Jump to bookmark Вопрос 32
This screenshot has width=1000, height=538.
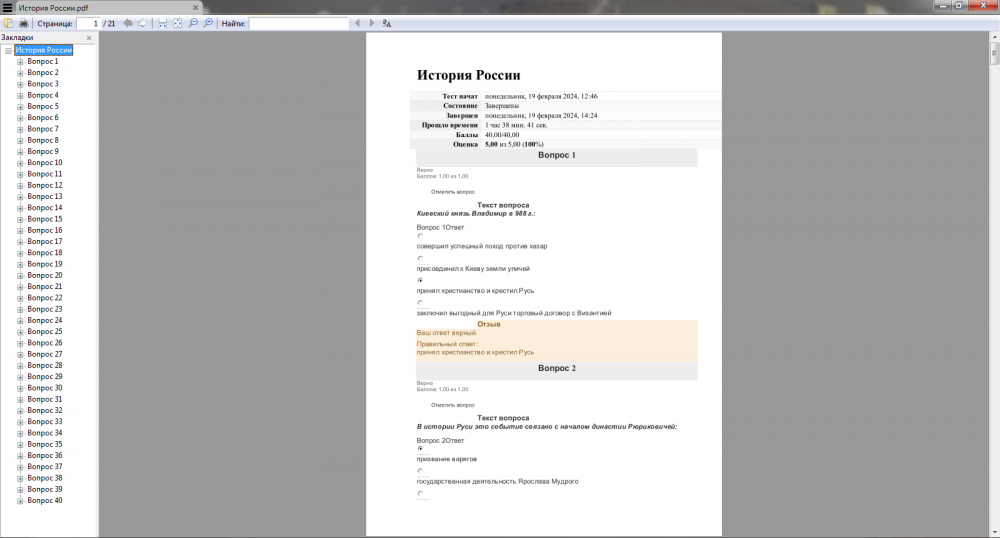[x=45, y=410]
